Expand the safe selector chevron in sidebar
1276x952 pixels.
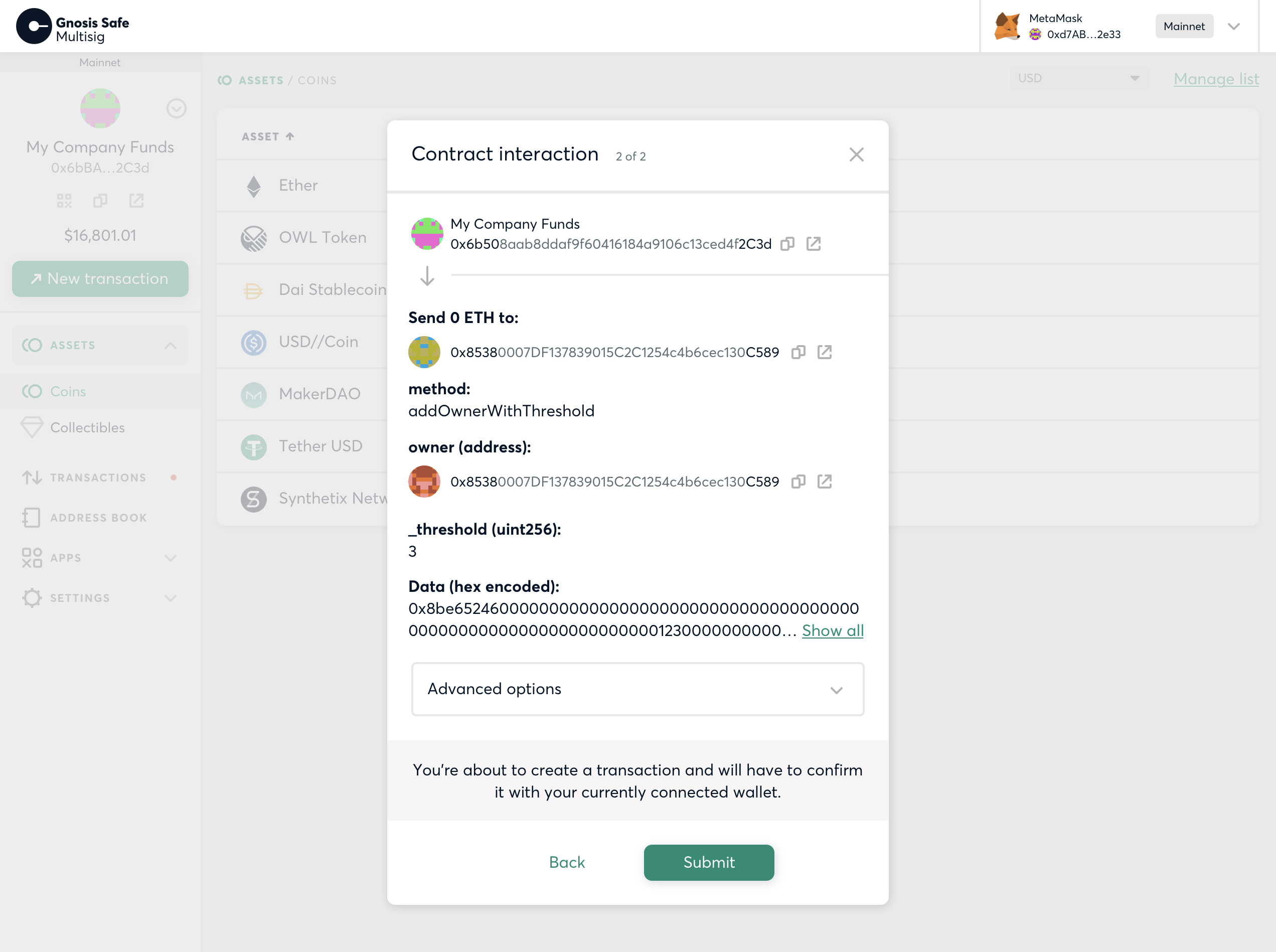[177, 108]
